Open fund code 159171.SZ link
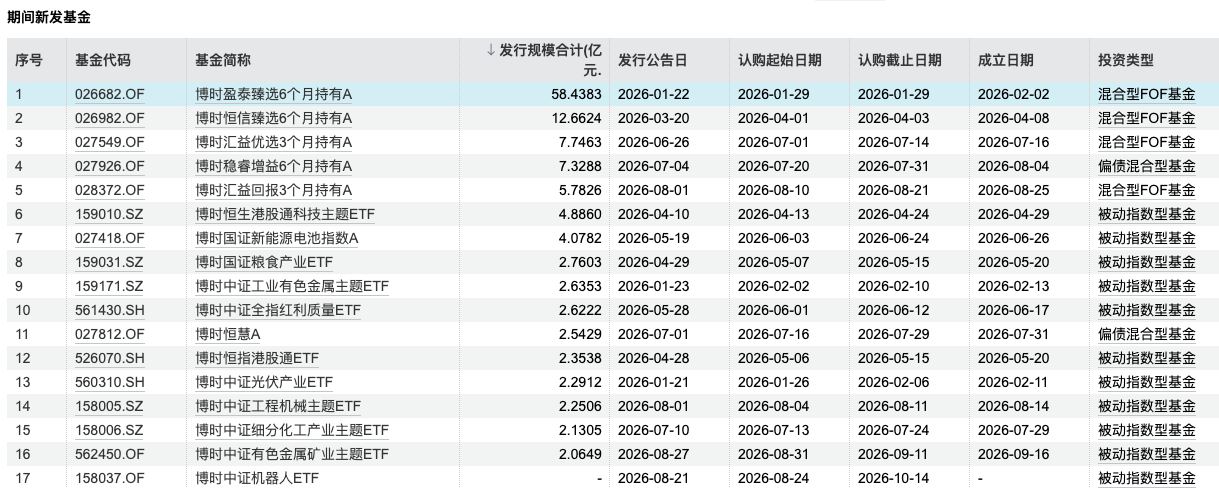 109,287
